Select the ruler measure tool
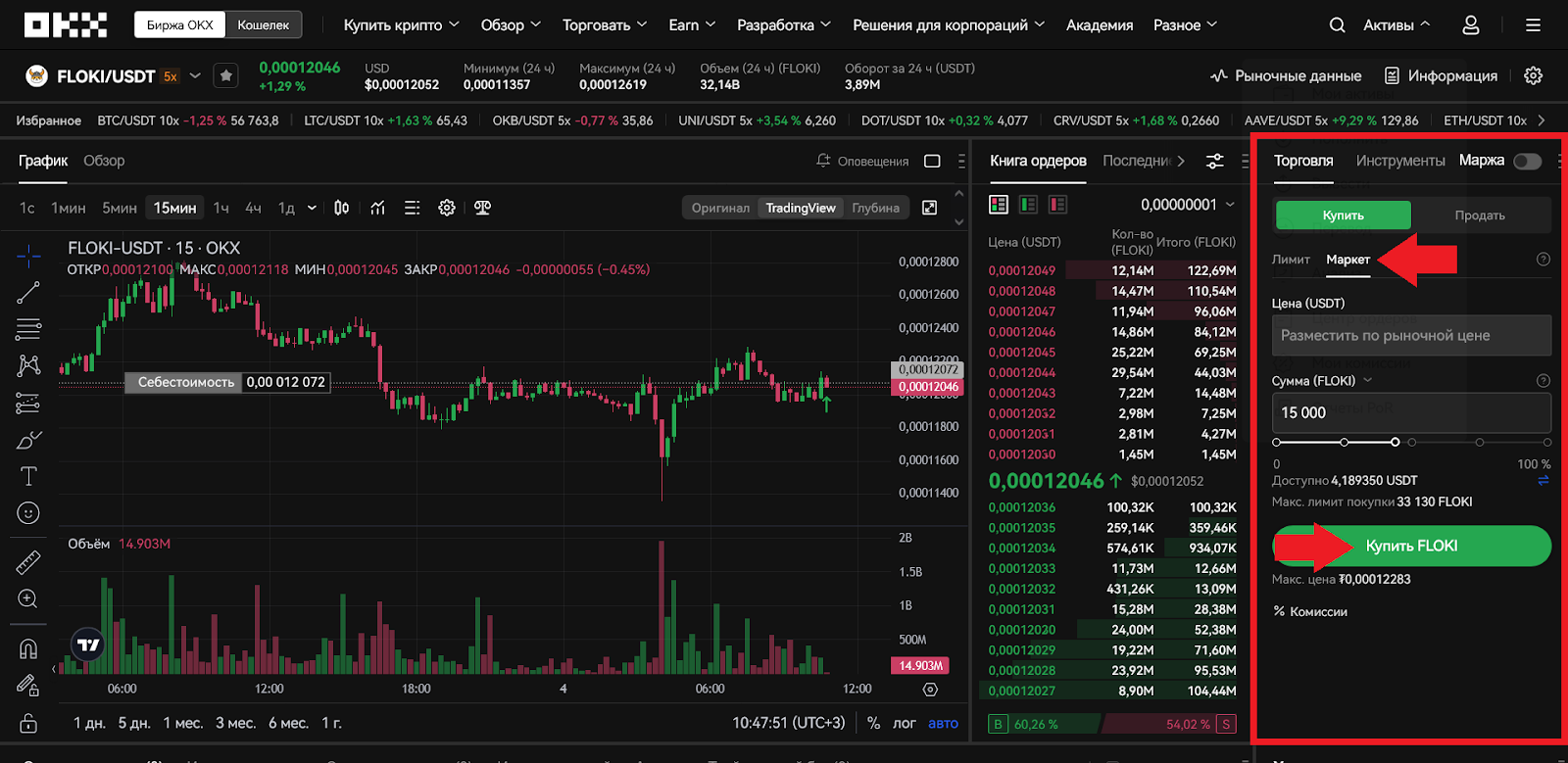The width and height of the screenshot is (1568, 763). coord(28,561)
